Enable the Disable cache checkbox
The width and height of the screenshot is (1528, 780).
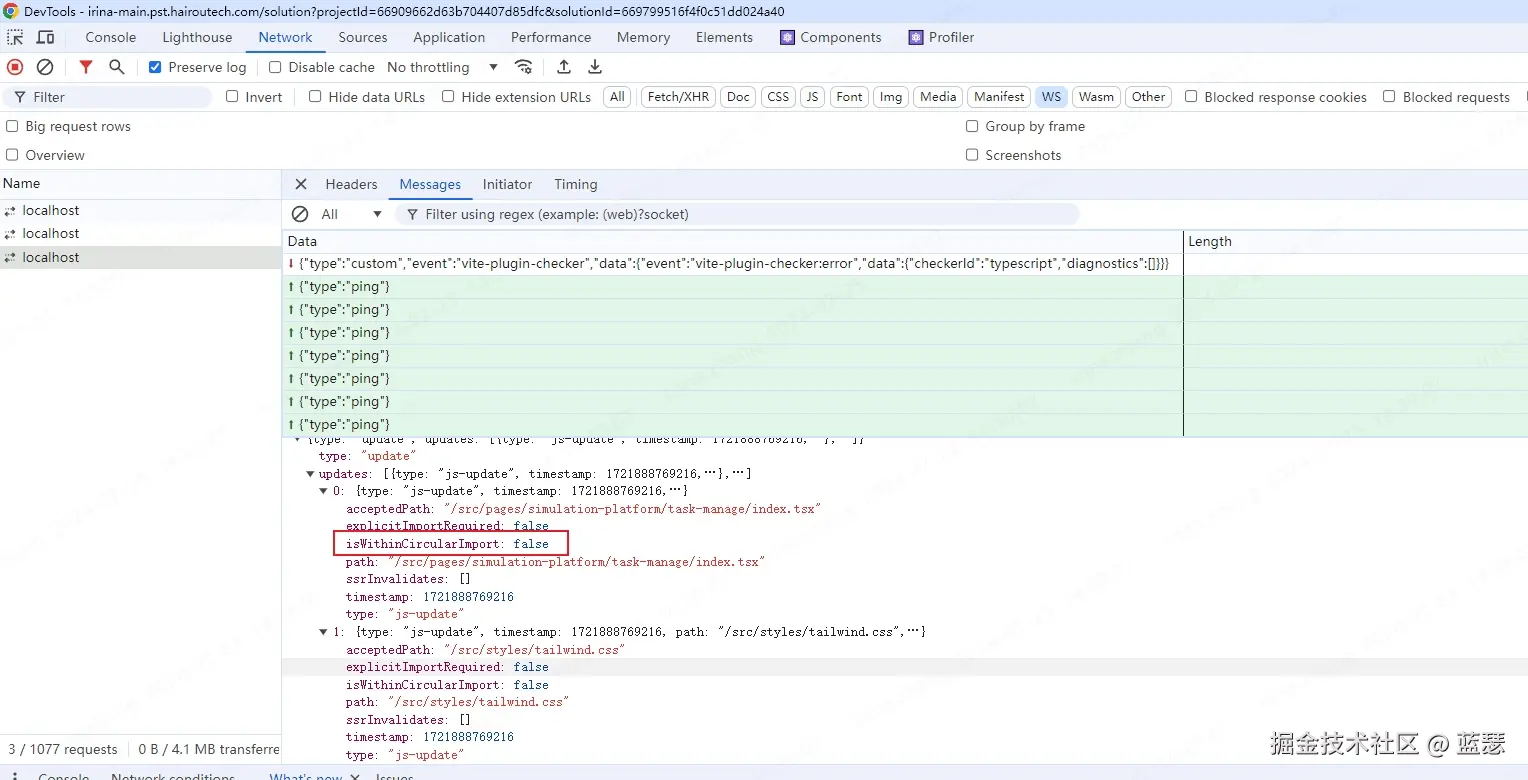275,67
